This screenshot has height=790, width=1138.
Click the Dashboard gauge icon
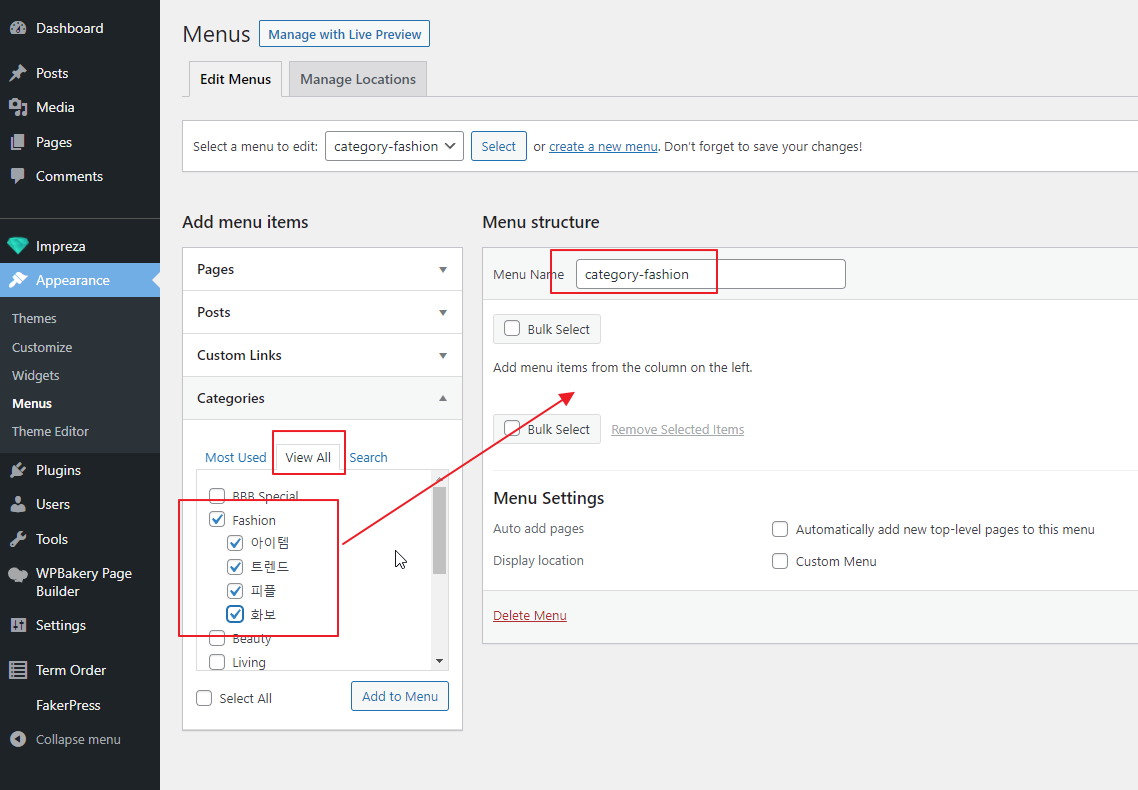(18, 28)
